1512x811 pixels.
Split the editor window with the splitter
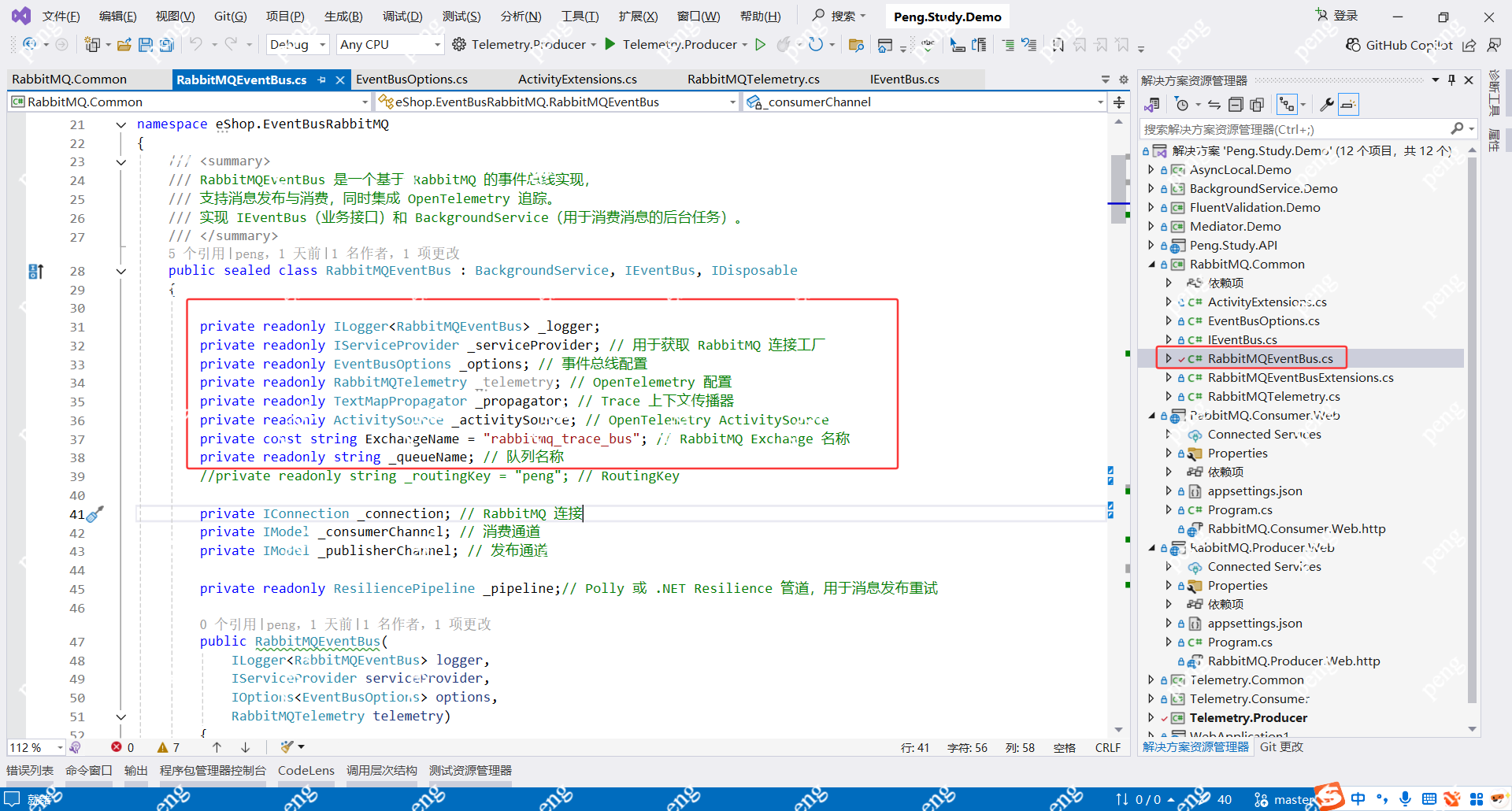click(x=1118, y=102)
